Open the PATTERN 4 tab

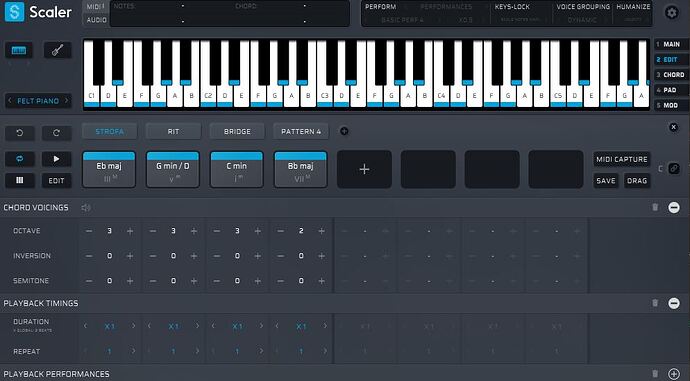tap(301, 131)
